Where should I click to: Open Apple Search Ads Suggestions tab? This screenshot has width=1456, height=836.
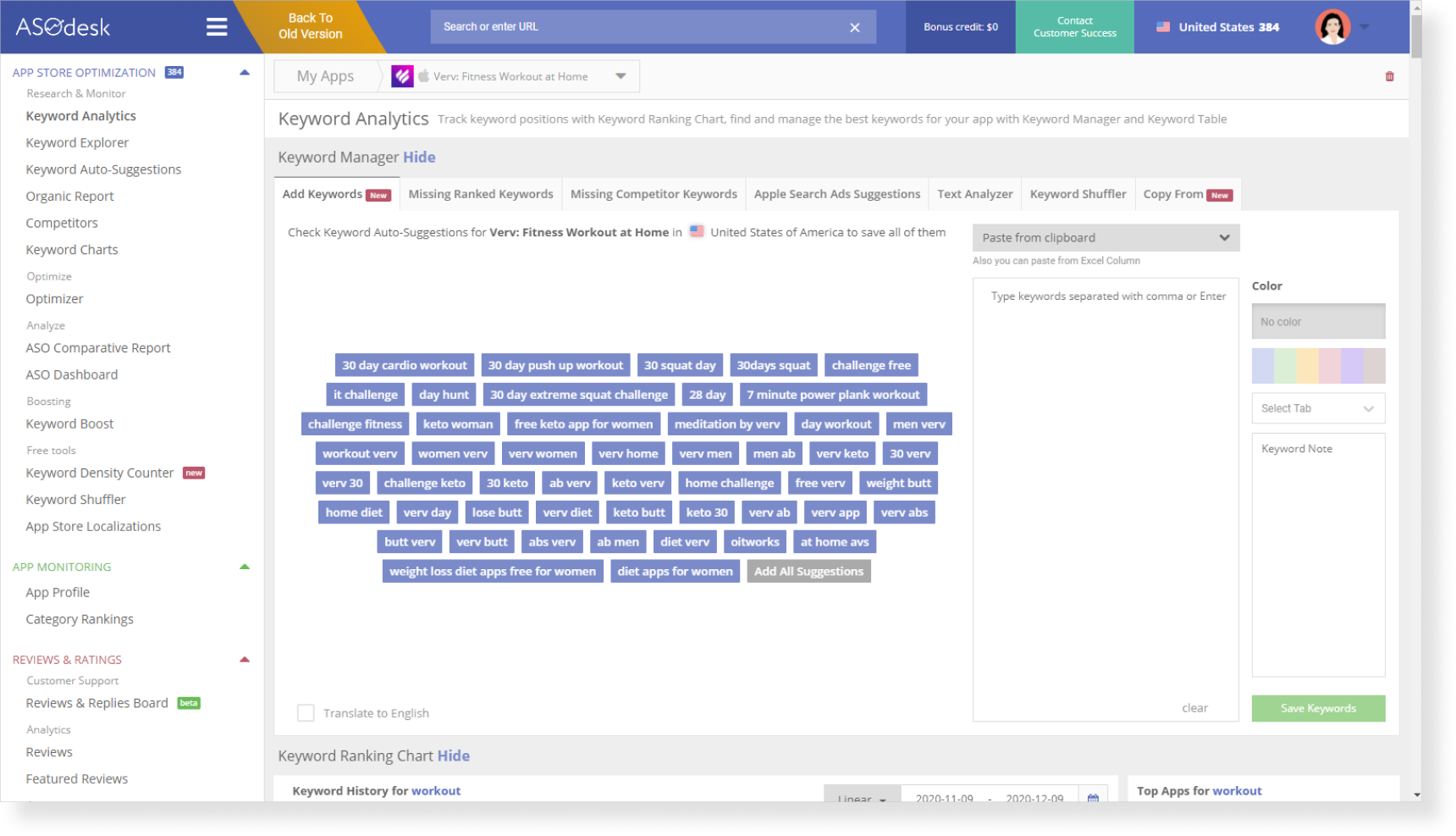tap(837, 194)
